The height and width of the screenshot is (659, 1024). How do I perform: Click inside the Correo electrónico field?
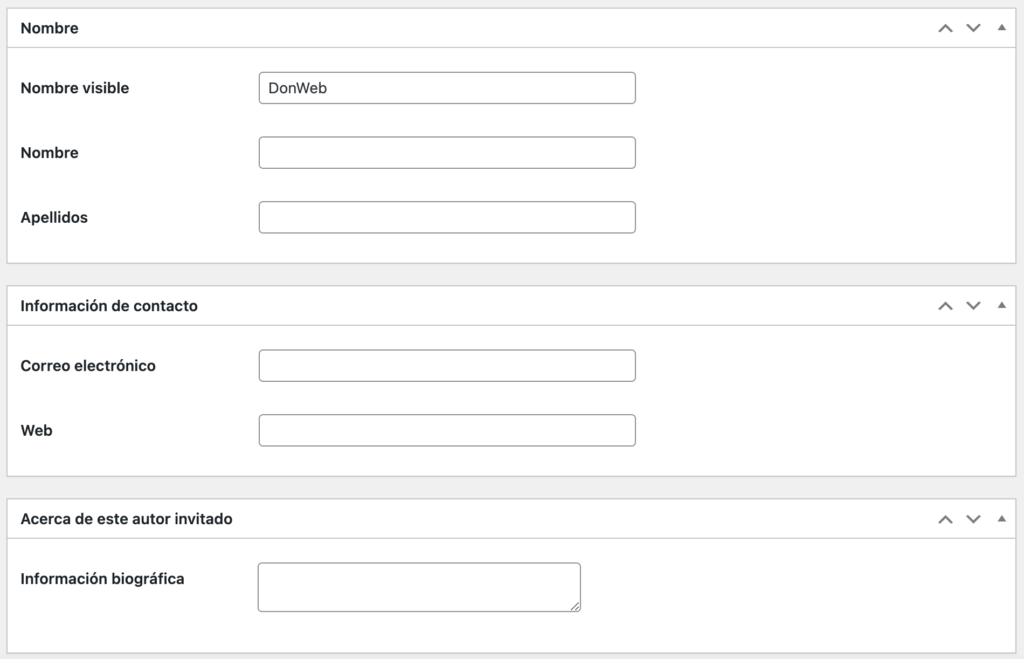click(x=447, y=365)
